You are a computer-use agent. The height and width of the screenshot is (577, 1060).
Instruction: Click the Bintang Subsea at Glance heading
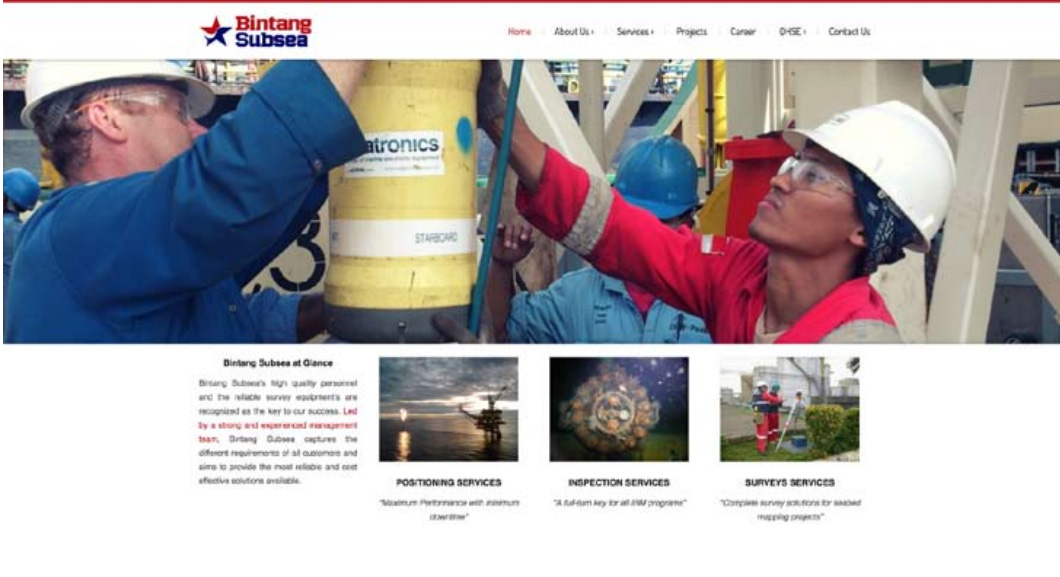click(278, 363)
